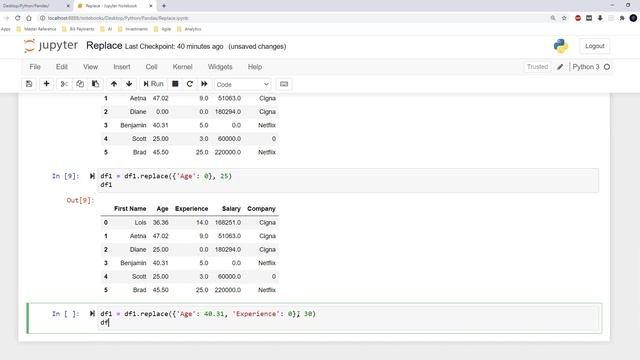Open the Bill Payments bookmark folder

[x=78, y=29]
